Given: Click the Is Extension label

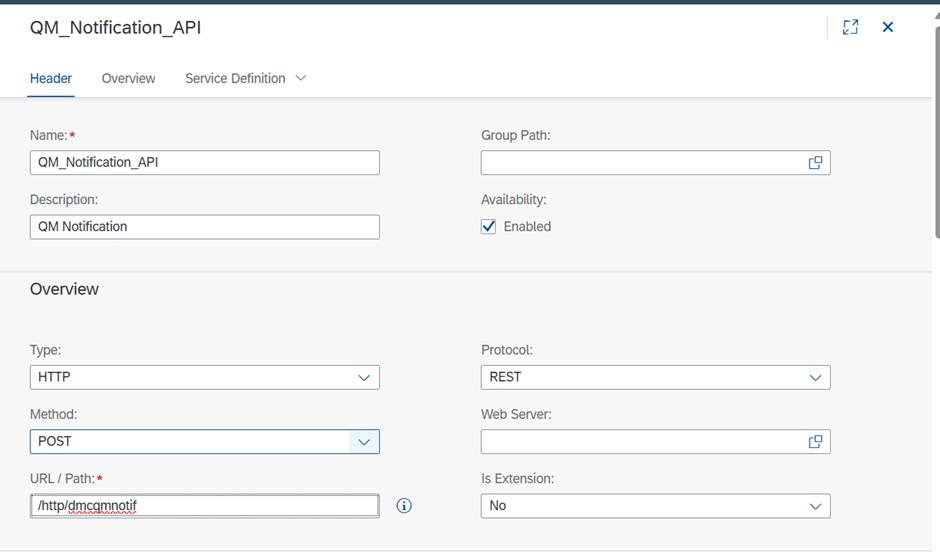Looking at the screenshot, I should pyautogui.click(x=517, y=478).
